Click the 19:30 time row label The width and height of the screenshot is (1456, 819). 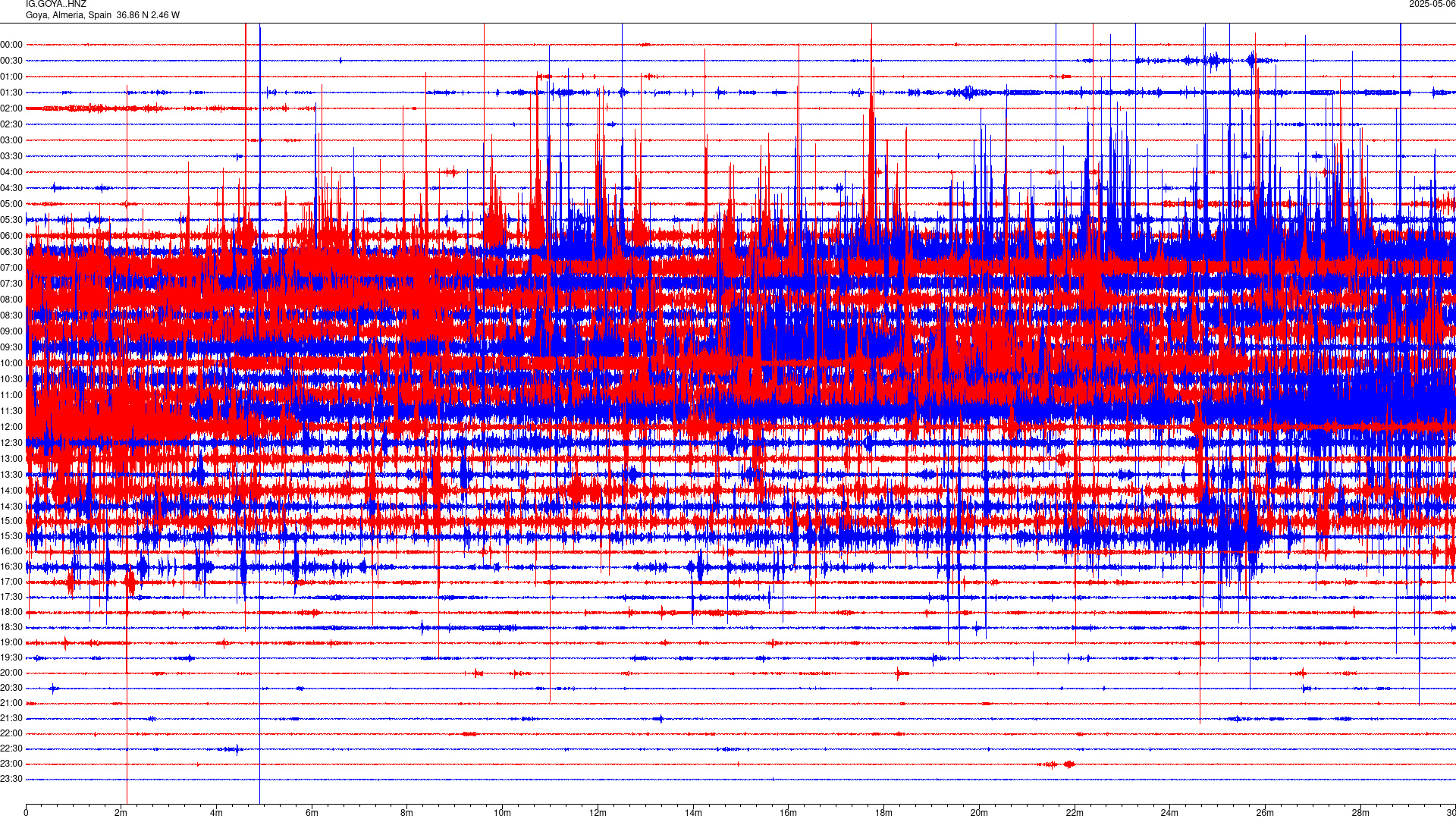click(x=11, y=657)
